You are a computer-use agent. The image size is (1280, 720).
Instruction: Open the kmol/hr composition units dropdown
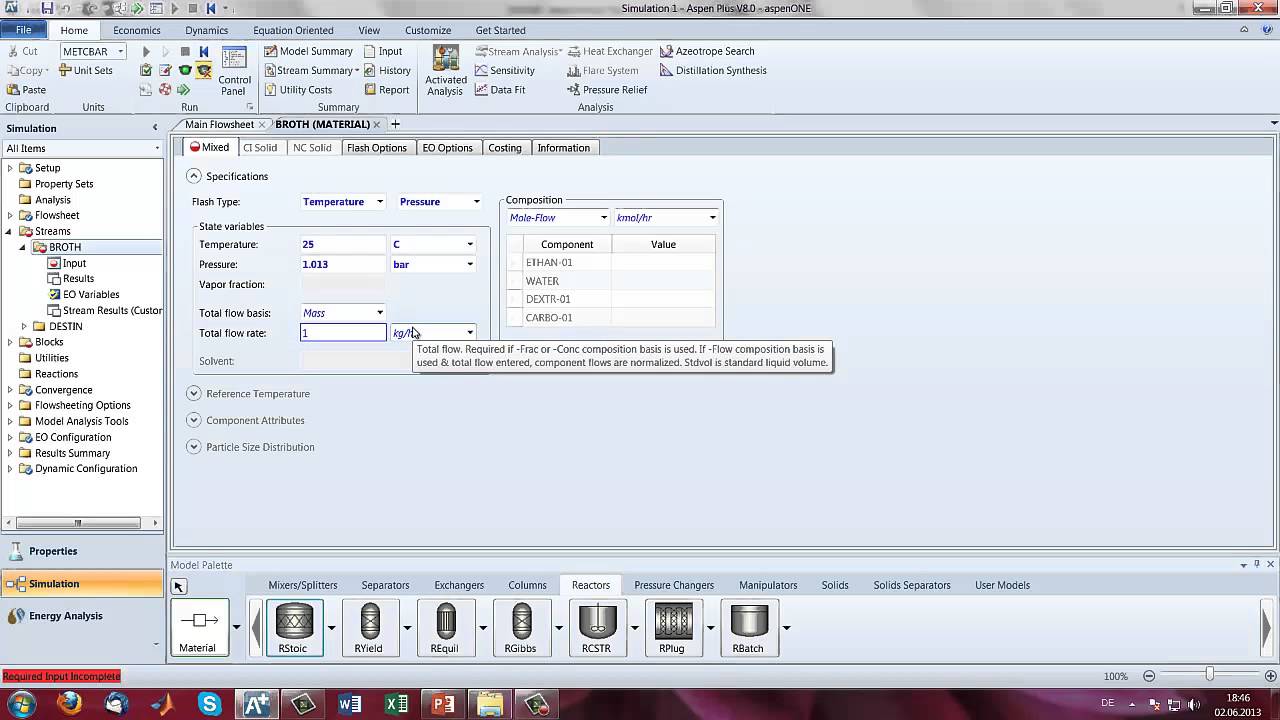click(x=712, y=218)
